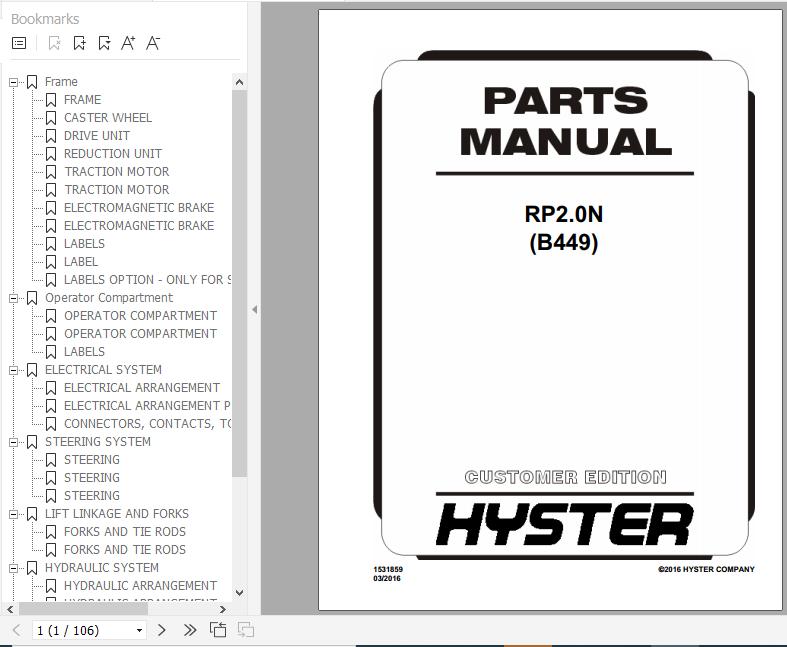Open the first STEERING bookmark
This screenshot has height=647, width=787.
[92, 460]
